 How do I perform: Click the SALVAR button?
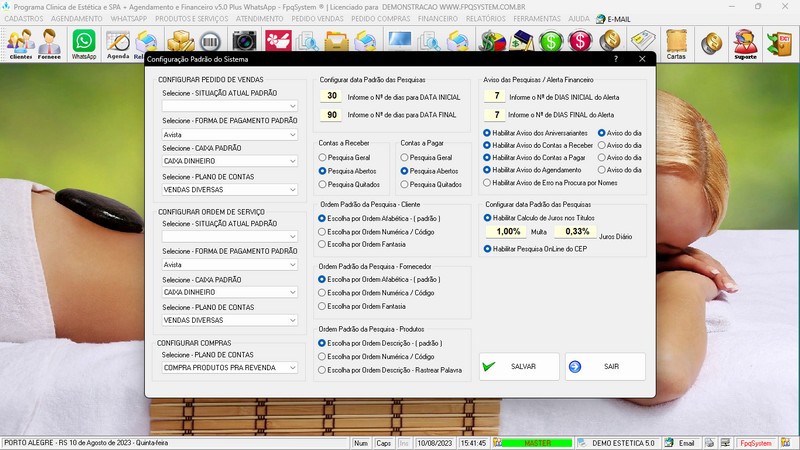tap(519, 366)
